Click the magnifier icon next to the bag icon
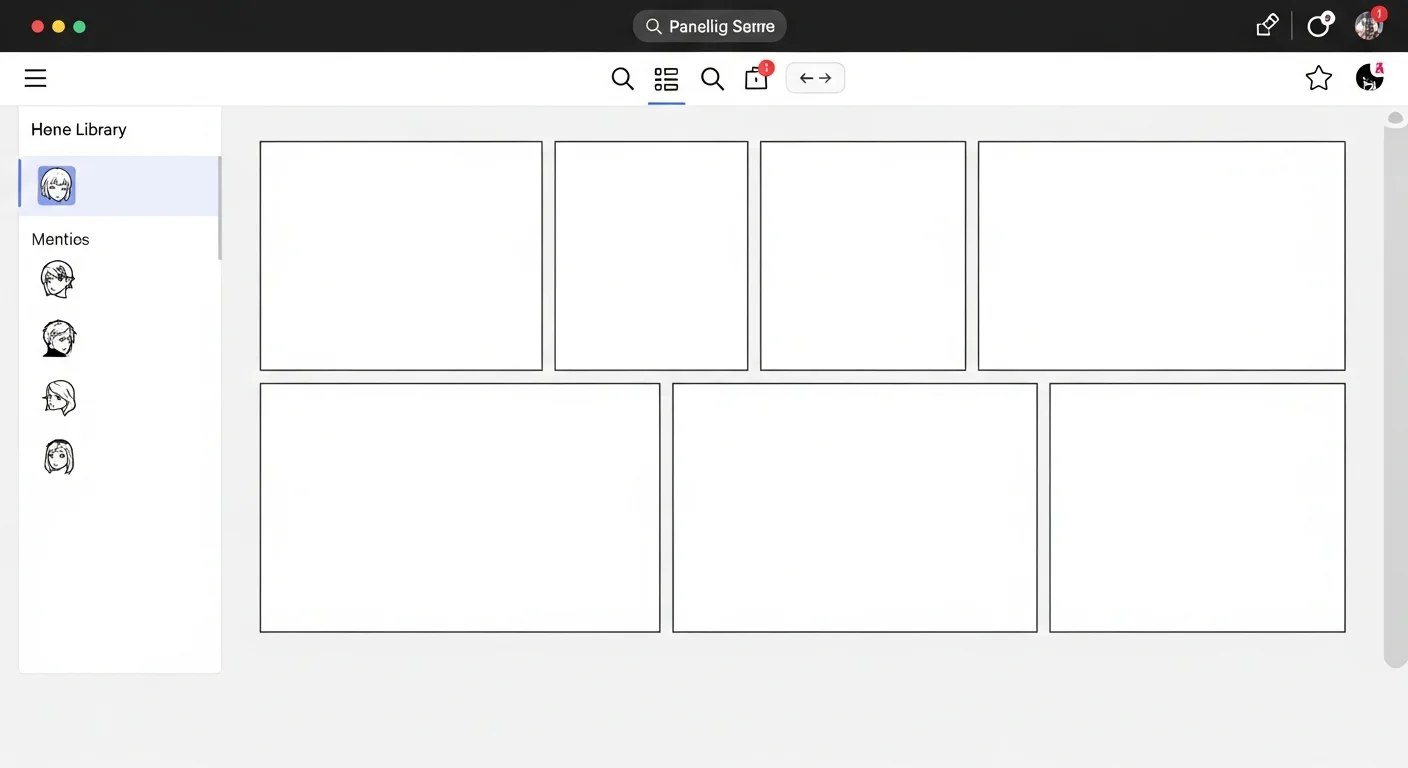Viewport: 1408px width, 768px height. (712, 79)
